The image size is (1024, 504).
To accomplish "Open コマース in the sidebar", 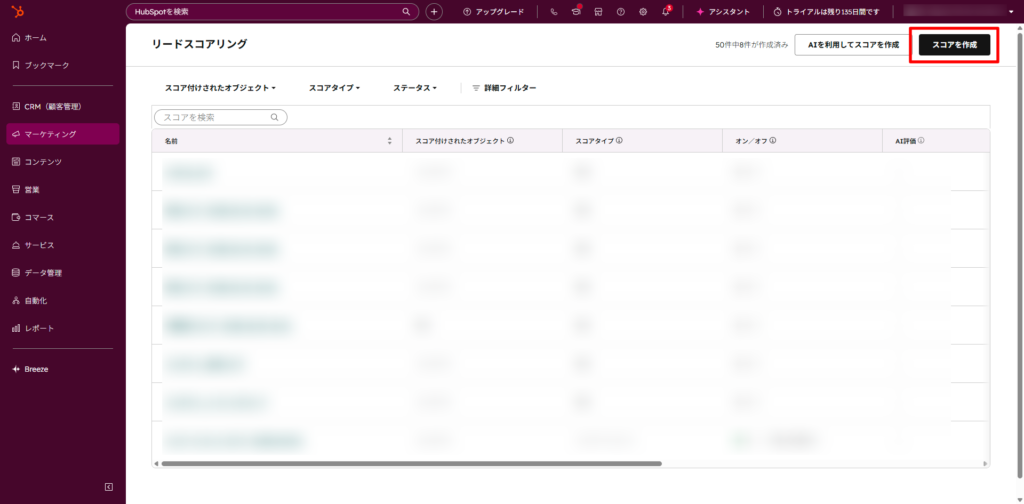I will [33, 217].
